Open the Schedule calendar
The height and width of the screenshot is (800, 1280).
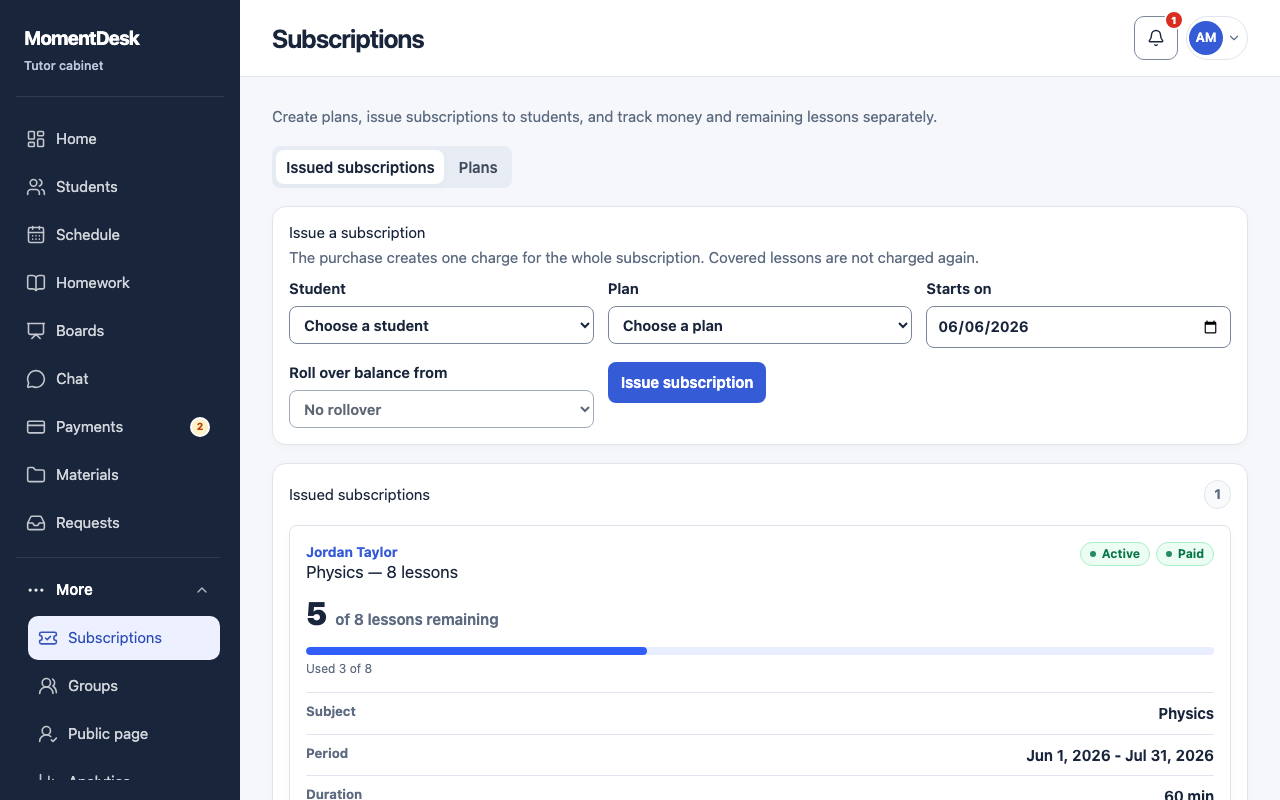coord(120,235)
